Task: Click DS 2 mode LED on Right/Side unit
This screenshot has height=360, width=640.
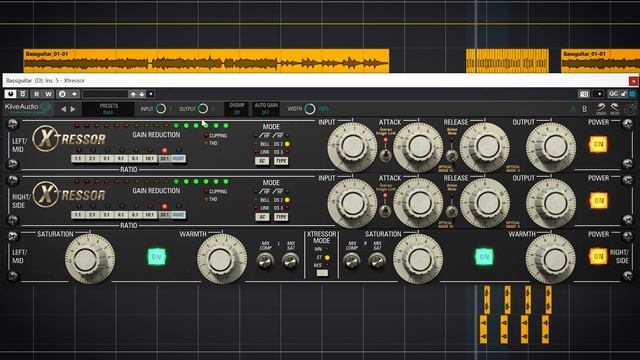Action: 287,200
